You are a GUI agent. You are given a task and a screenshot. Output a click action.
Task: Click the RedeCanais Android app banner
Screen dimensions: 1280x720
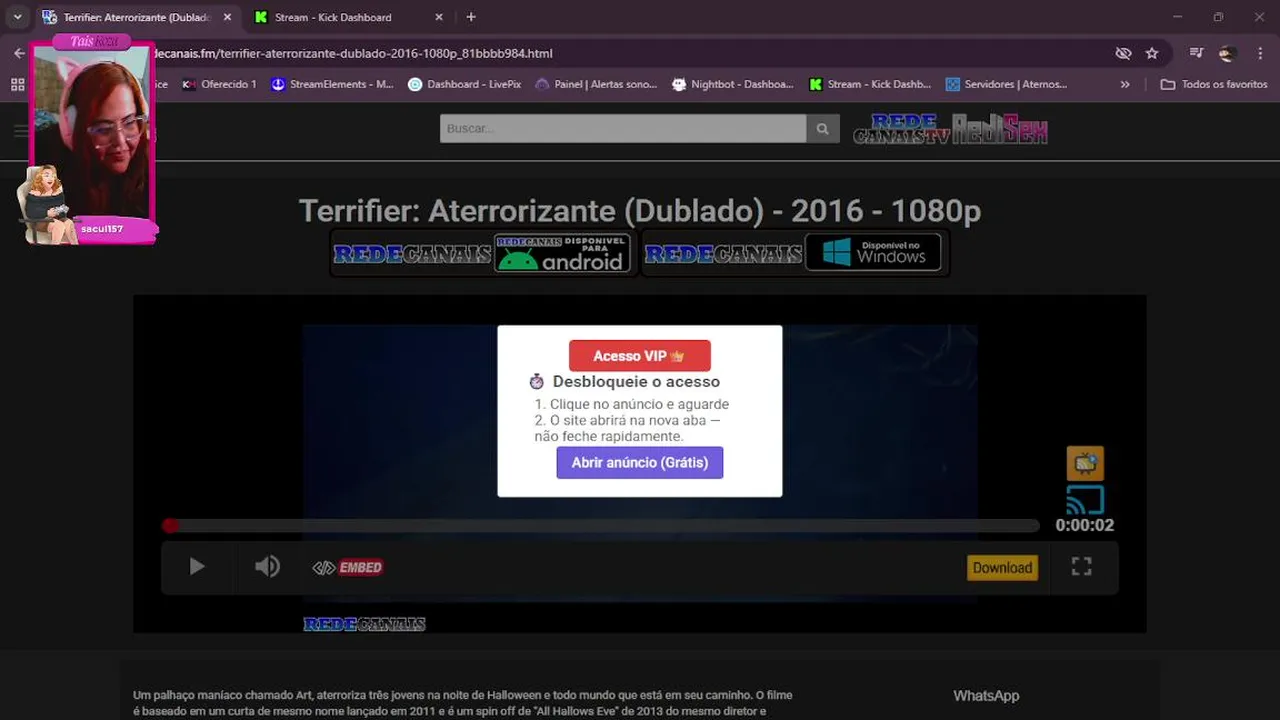tap(482, 254)
